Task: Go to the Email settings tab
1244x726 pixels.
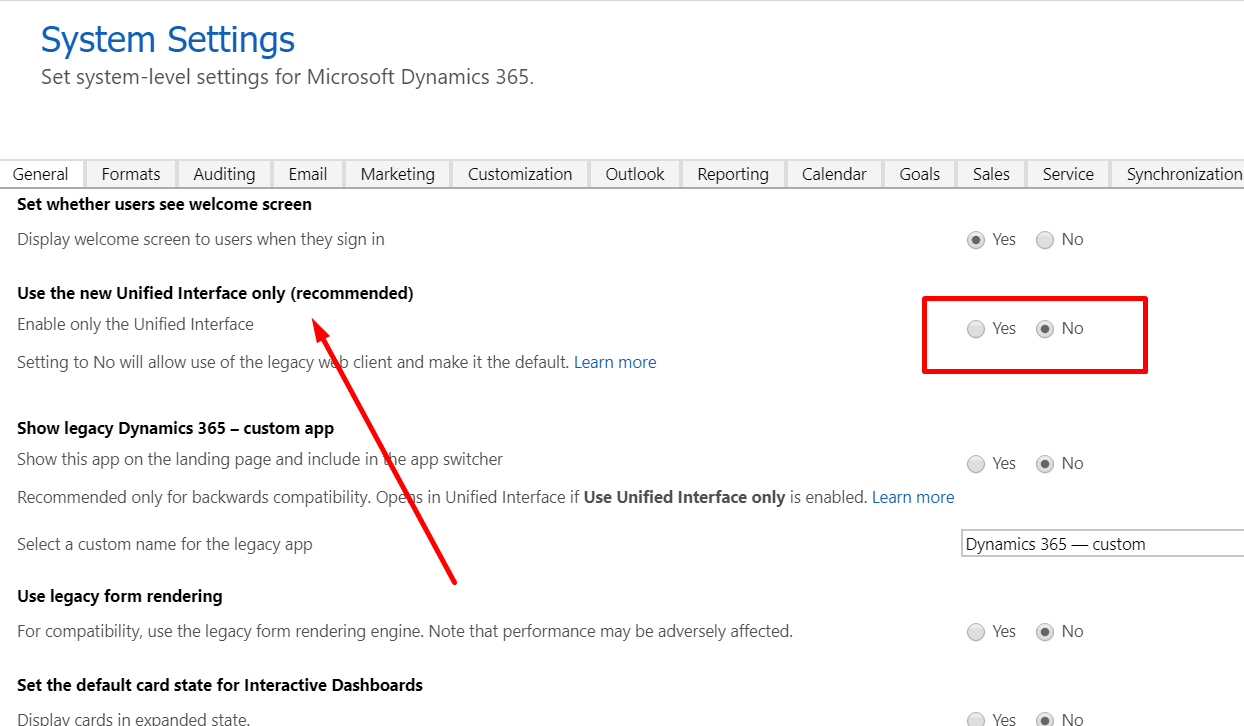Action: 308,174
